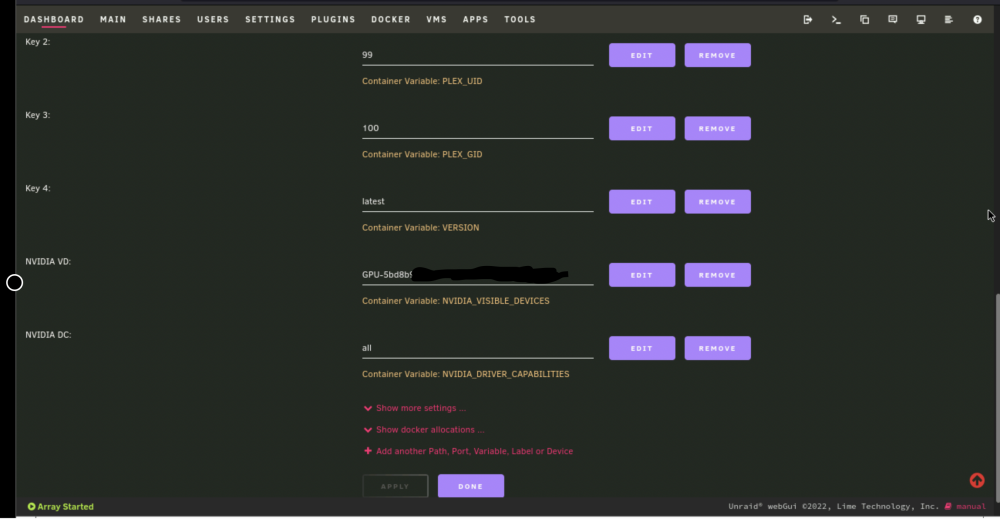
Task: Click the NVIDIA DC field containing all
Action: (x=478, y=348)
